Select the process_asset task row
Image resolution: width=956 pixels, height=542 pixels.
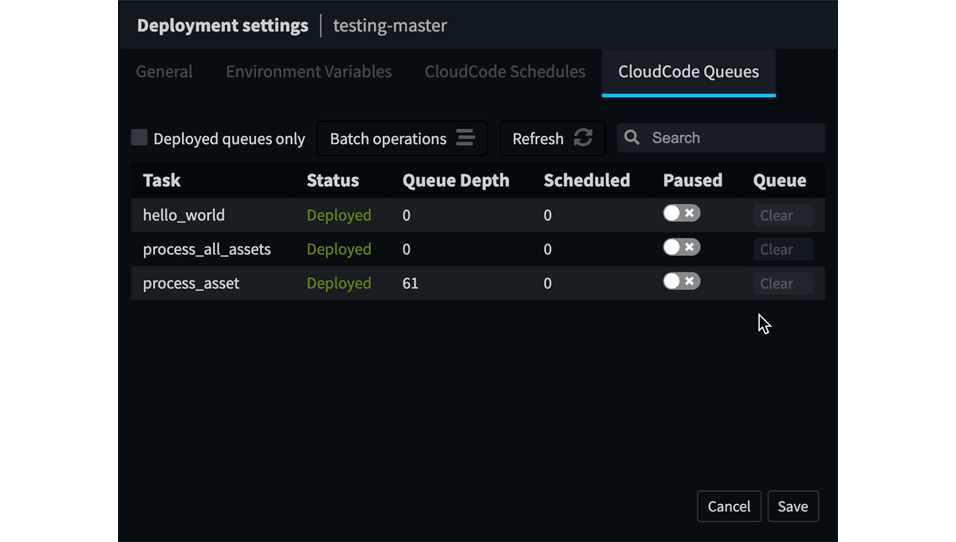477,283
